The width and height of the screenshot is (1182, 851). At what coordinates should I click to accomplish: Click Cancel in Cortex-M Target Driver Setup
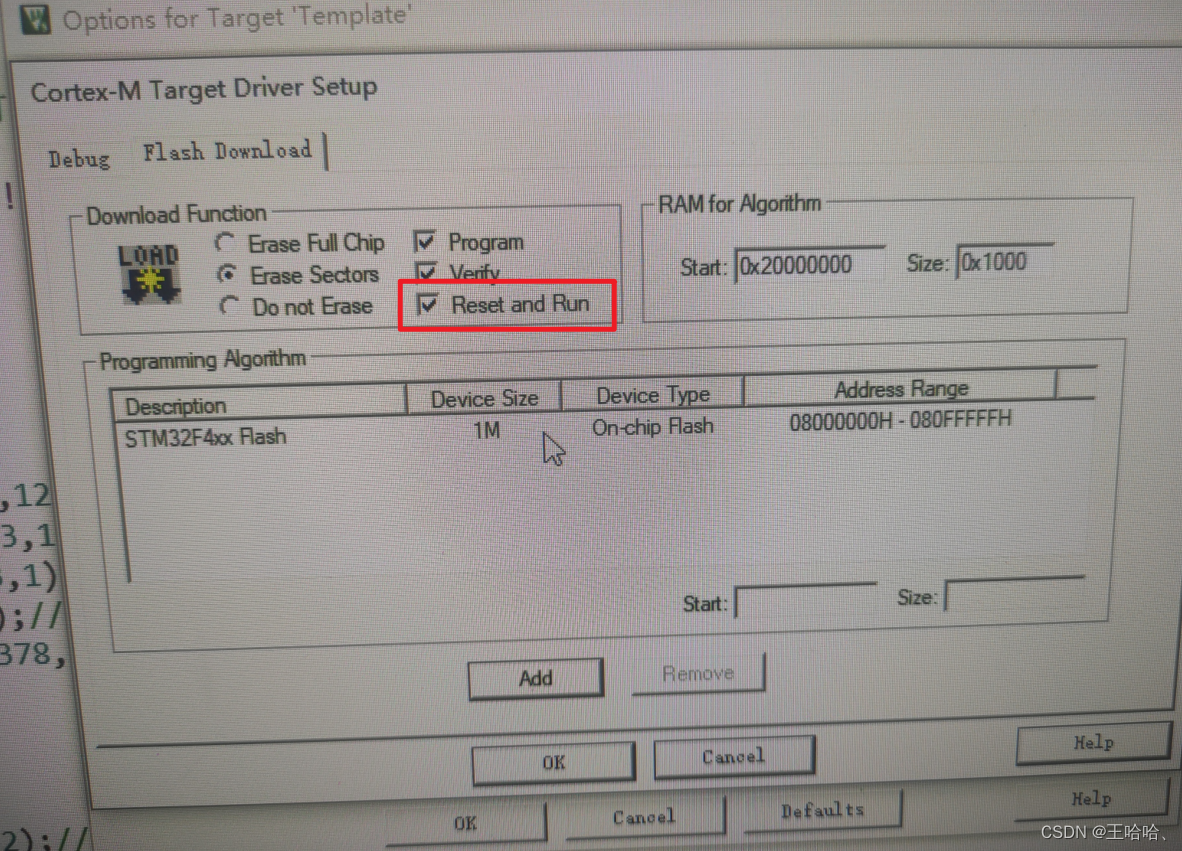[733, 756]
